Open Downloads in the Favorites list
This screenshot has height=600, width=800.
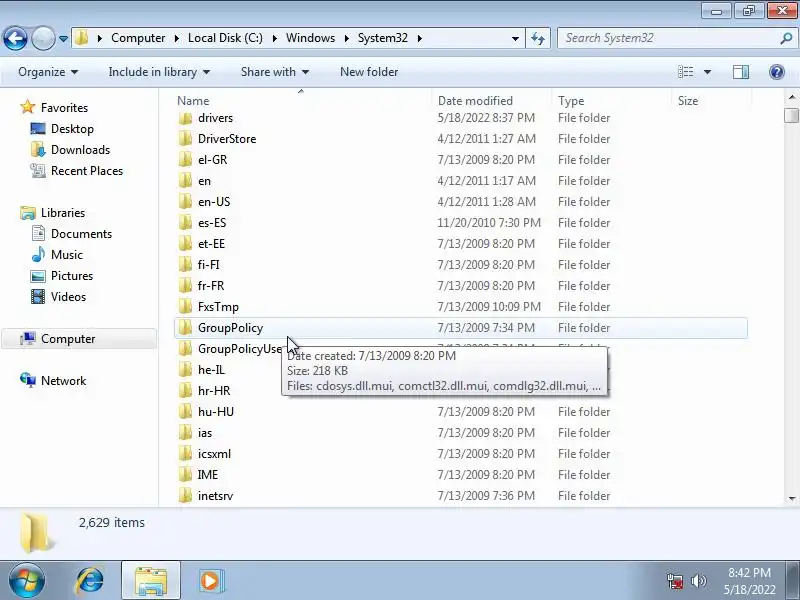point(80,149)
